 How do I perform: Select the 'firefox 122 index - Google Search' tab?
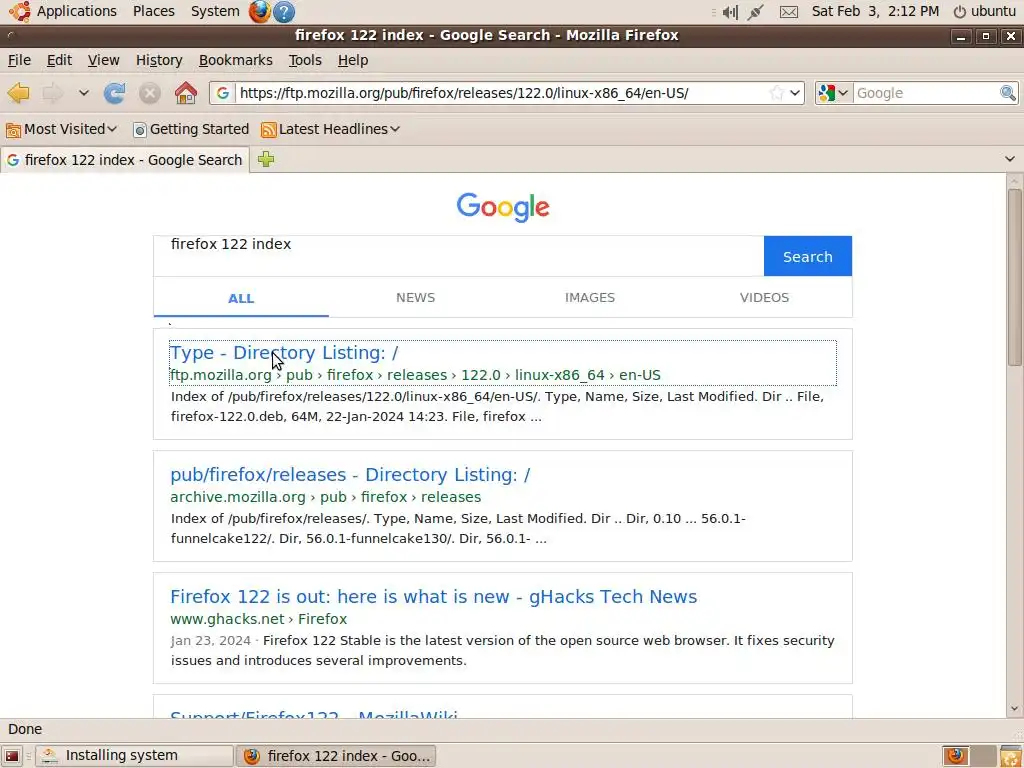(x=125, y=160)
